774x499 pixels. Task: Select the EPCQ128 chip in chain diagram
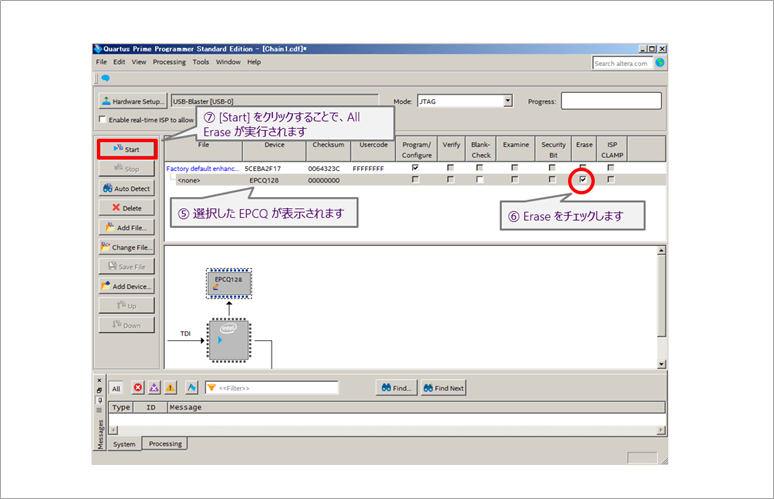pyautogui.click(x=229, y=283)
